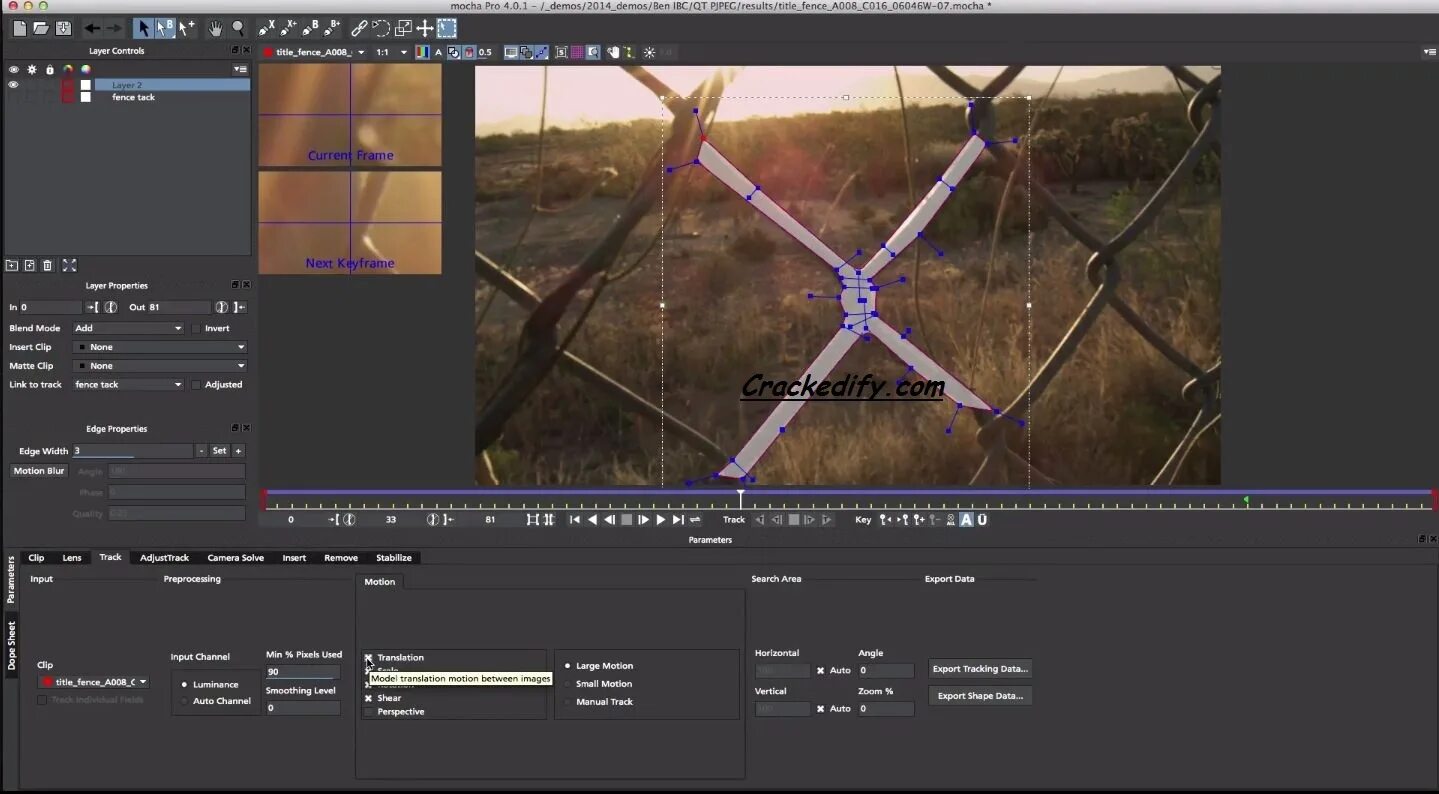Choose the Create X-Spline pen tool
This screenshot has width=1439, height=794.
point(266,28)
